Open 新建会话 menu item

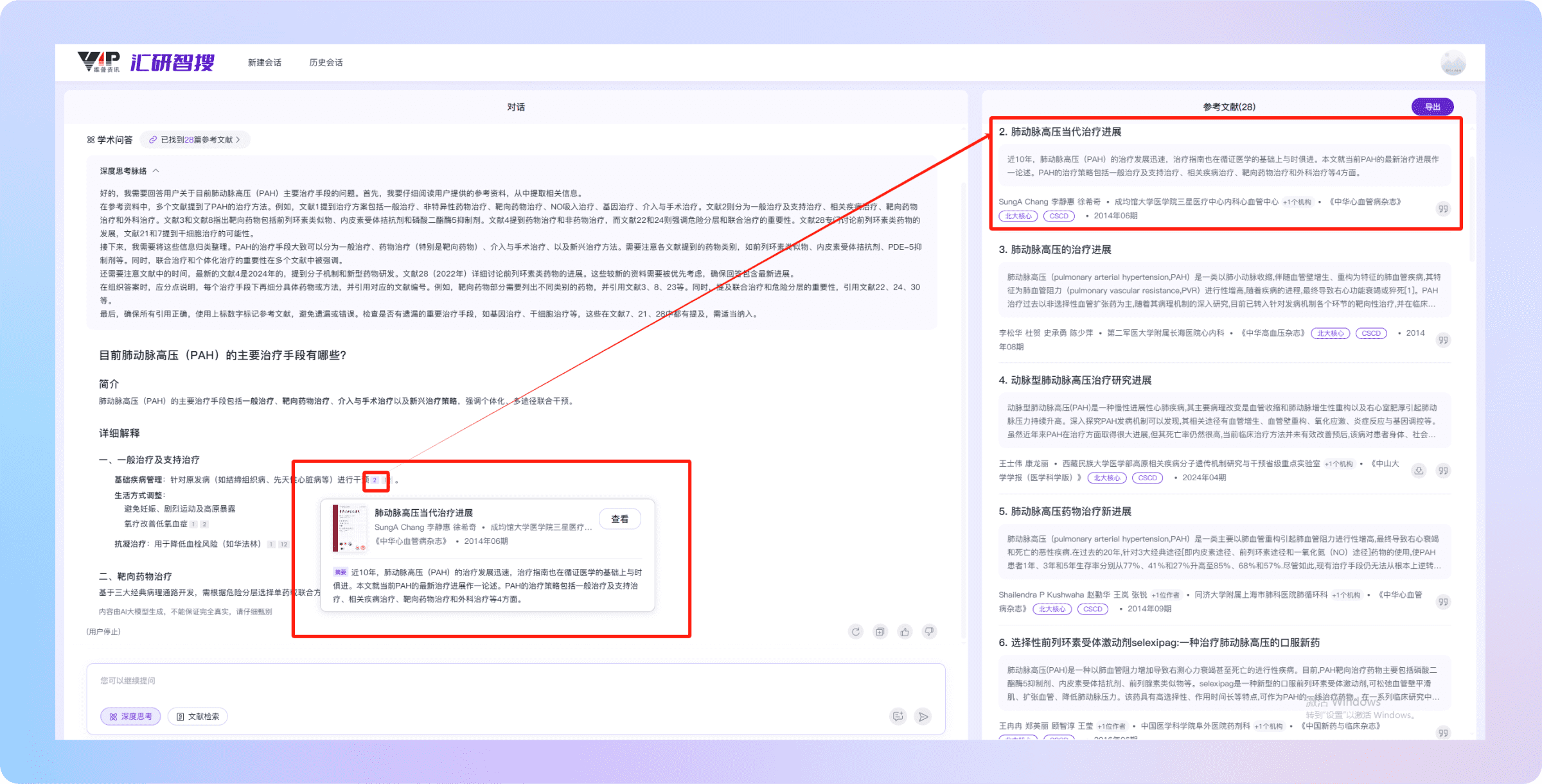[x=265, y=63]
